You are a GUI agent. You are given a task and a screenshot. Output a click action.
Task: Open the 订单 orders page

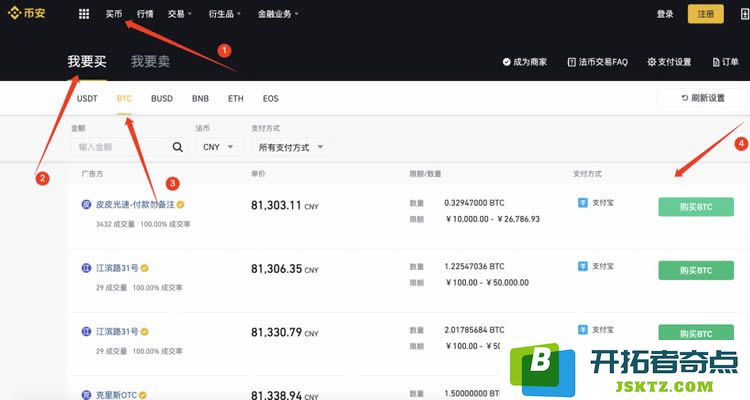pos(726,62)
